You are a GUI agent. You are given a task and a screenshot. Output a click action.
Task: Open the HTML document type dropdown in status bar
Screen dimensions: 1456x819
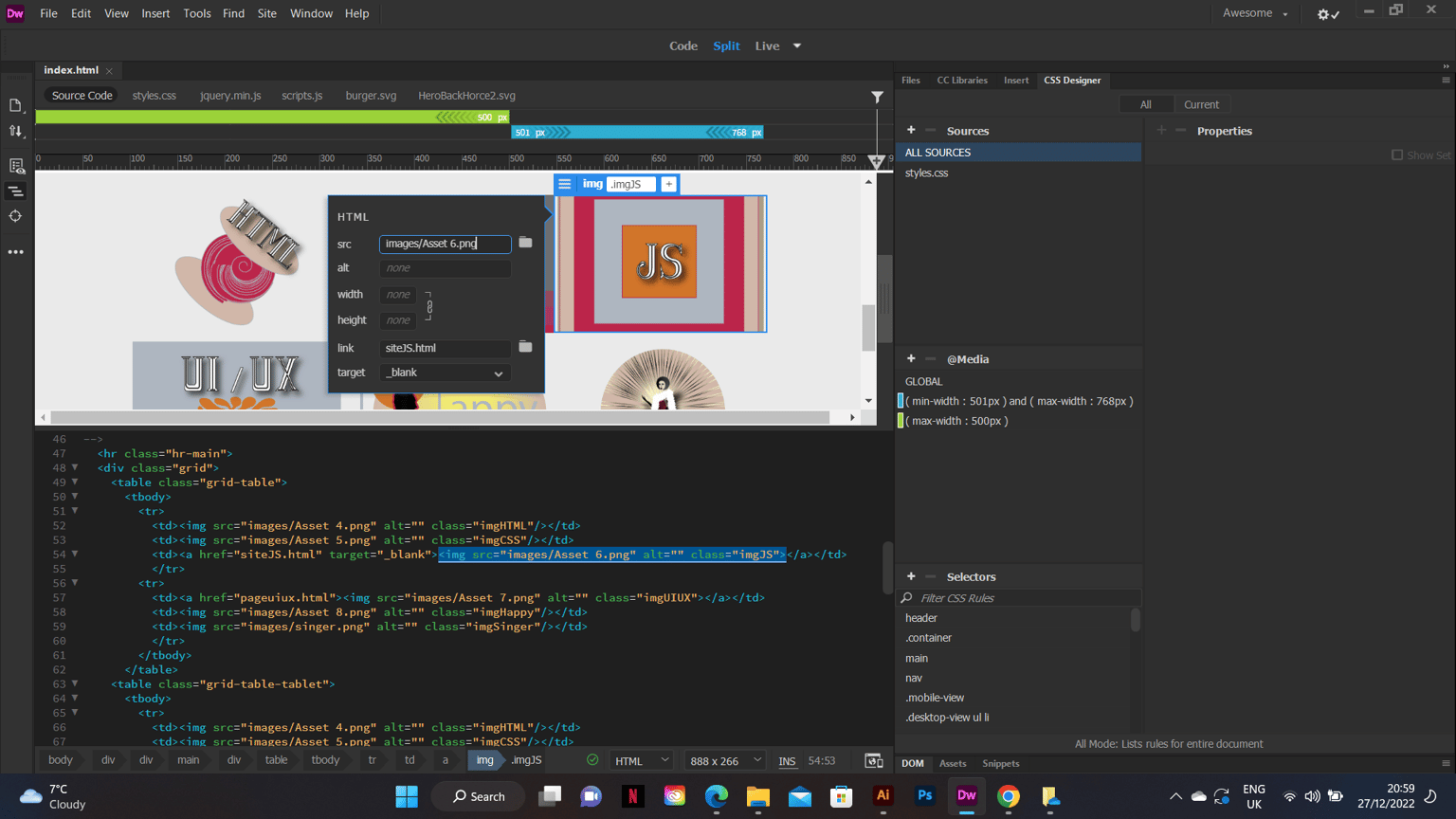642,760
